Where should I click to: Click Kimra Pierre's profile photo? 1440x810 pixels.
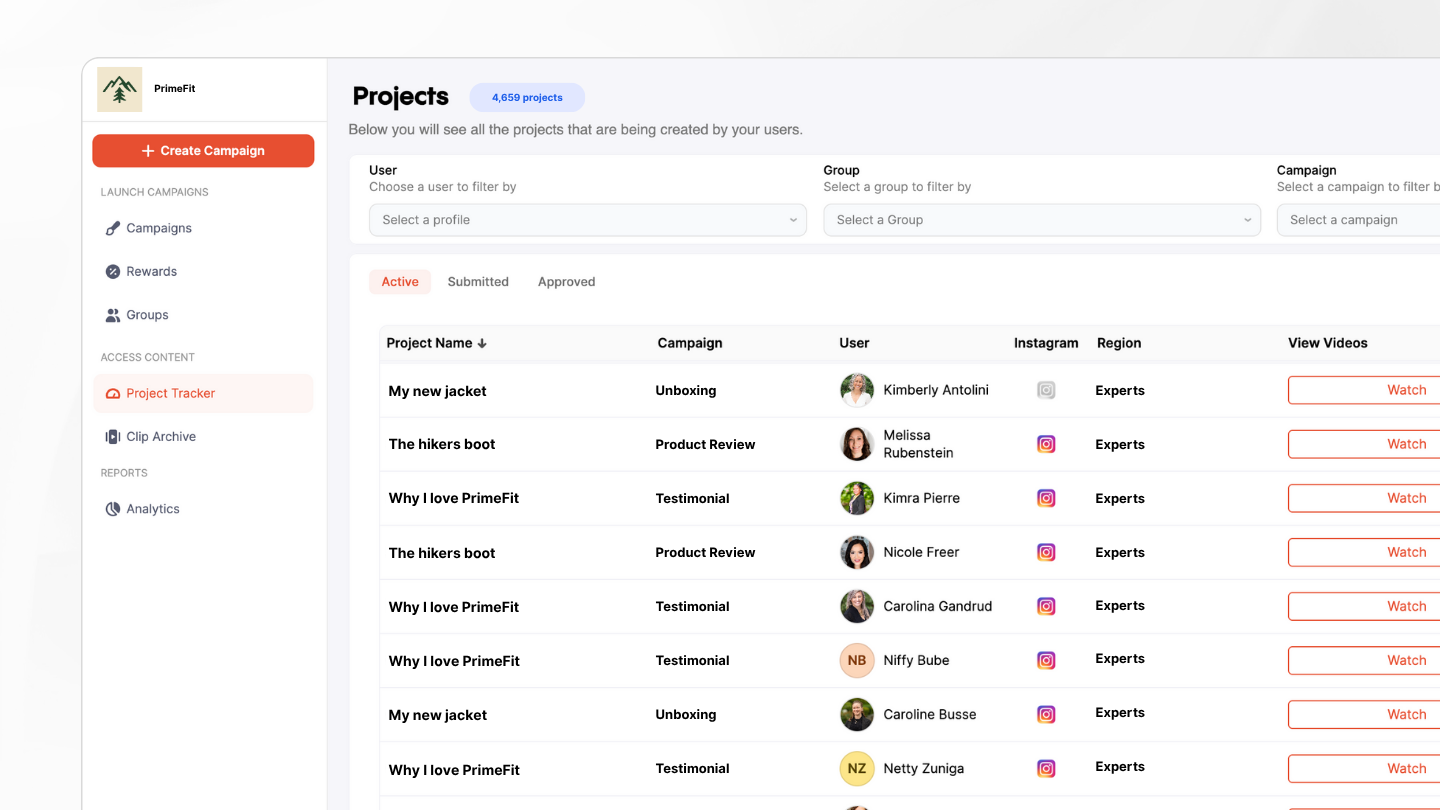pos(857,498)
